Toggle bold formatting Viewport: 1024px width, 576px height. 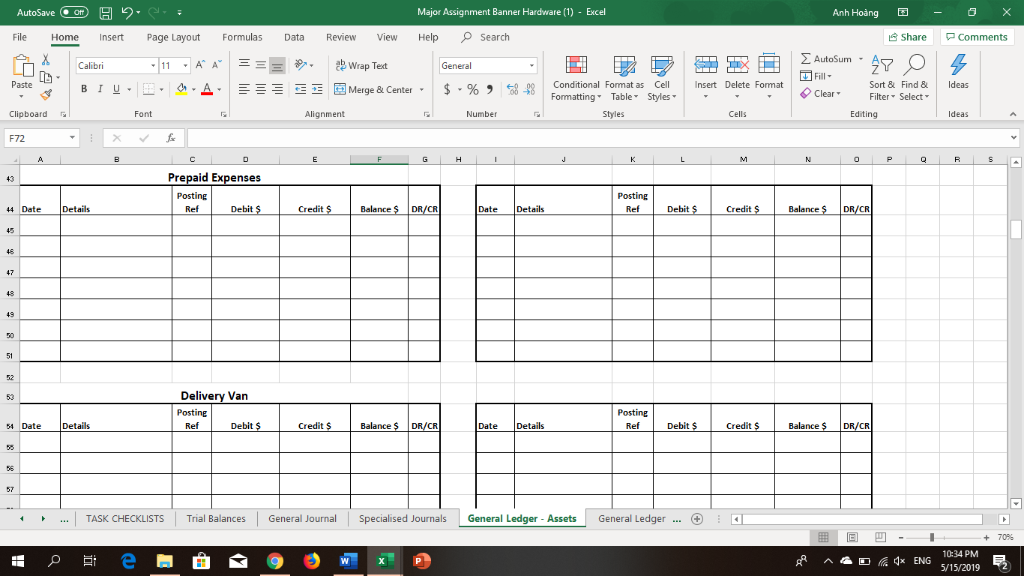83,89
